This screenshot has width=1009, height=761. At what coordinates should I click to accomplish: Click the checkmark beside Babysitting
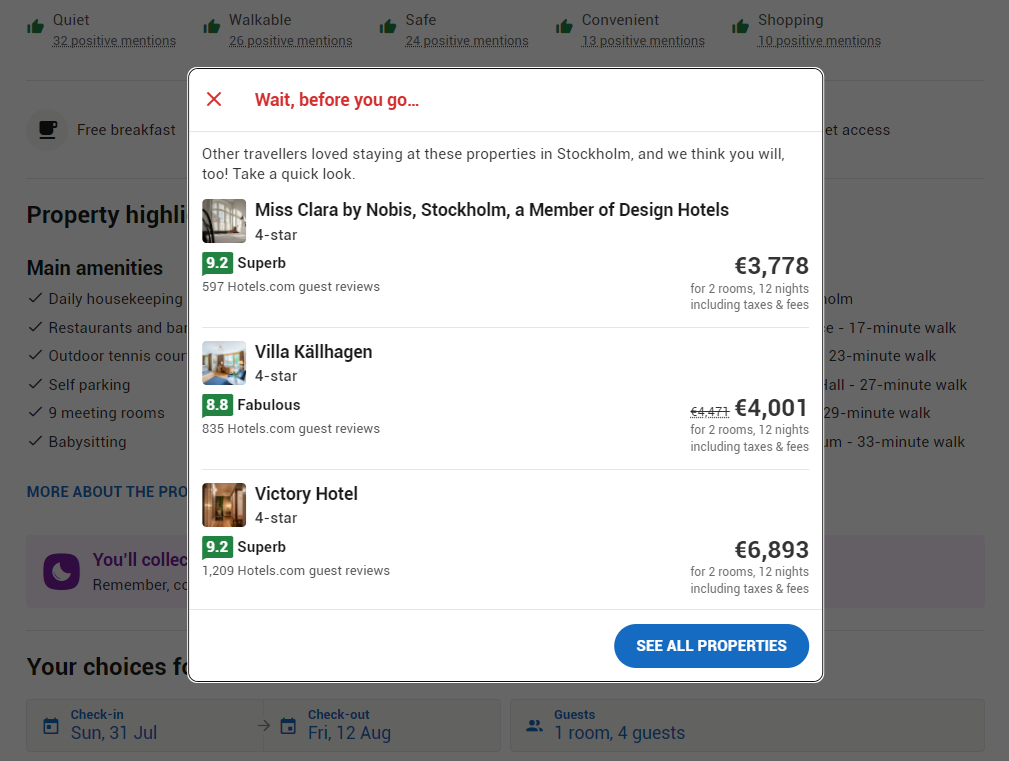click(x=35, y=441)
